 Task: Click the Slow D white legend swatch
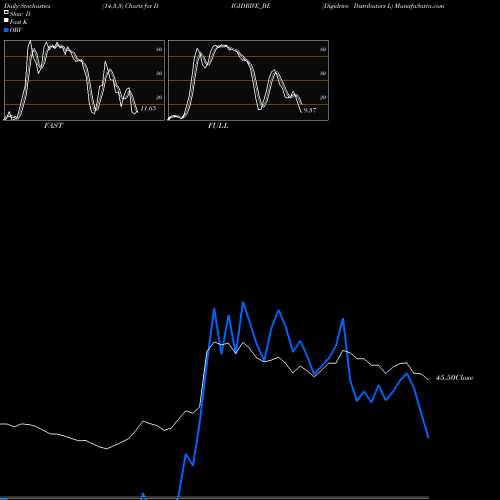click(x=6, y=12)
